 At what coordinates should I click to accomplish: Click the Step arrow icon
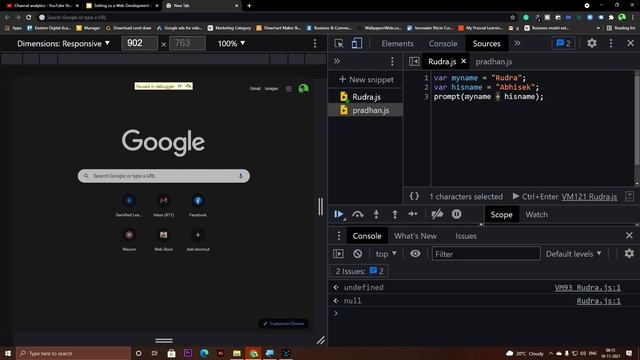click(x=413, y=214)
